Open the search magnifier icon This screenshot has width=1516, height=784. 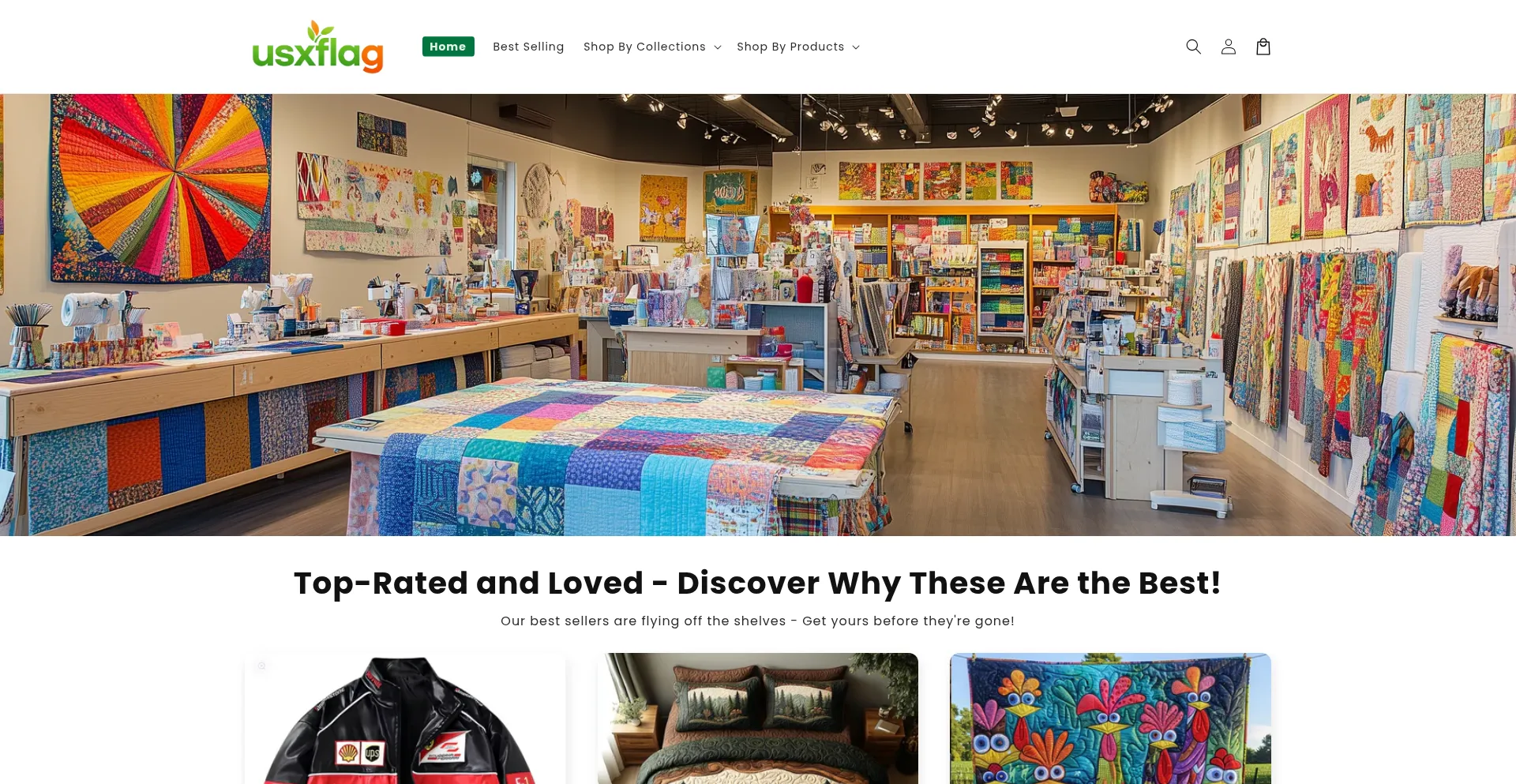coord(1193,47)
